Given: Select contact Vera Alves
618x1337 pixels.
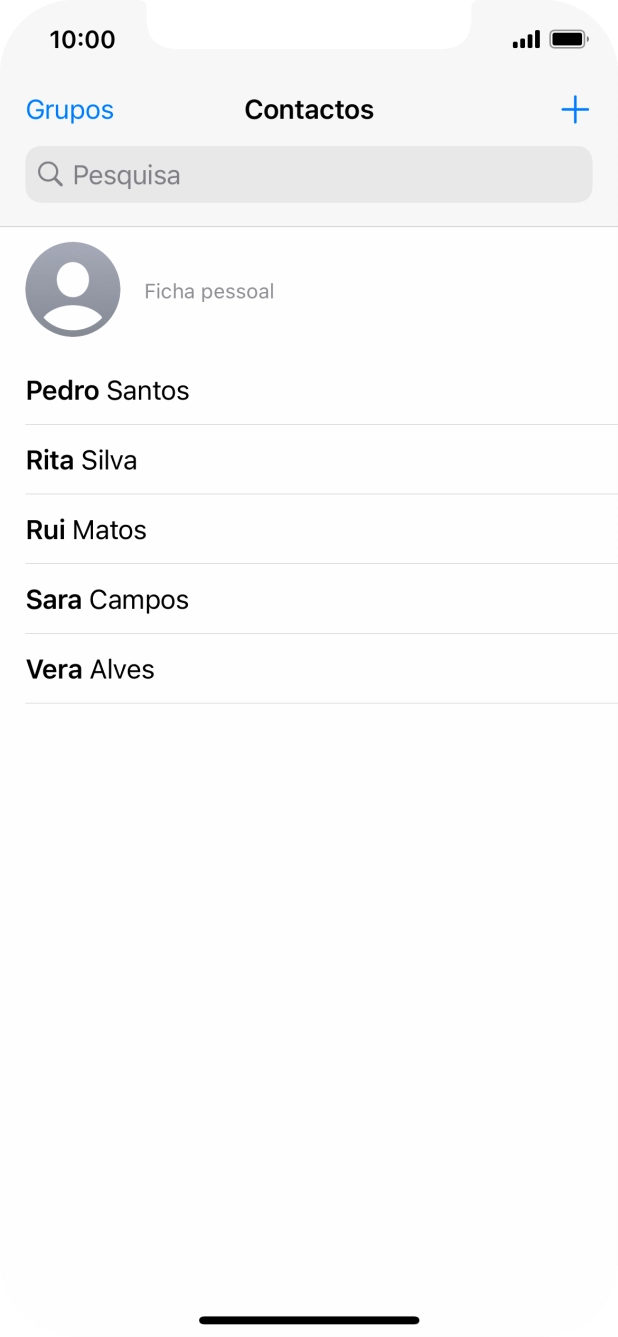Looking at the screenshot, I should pos(90,669).
